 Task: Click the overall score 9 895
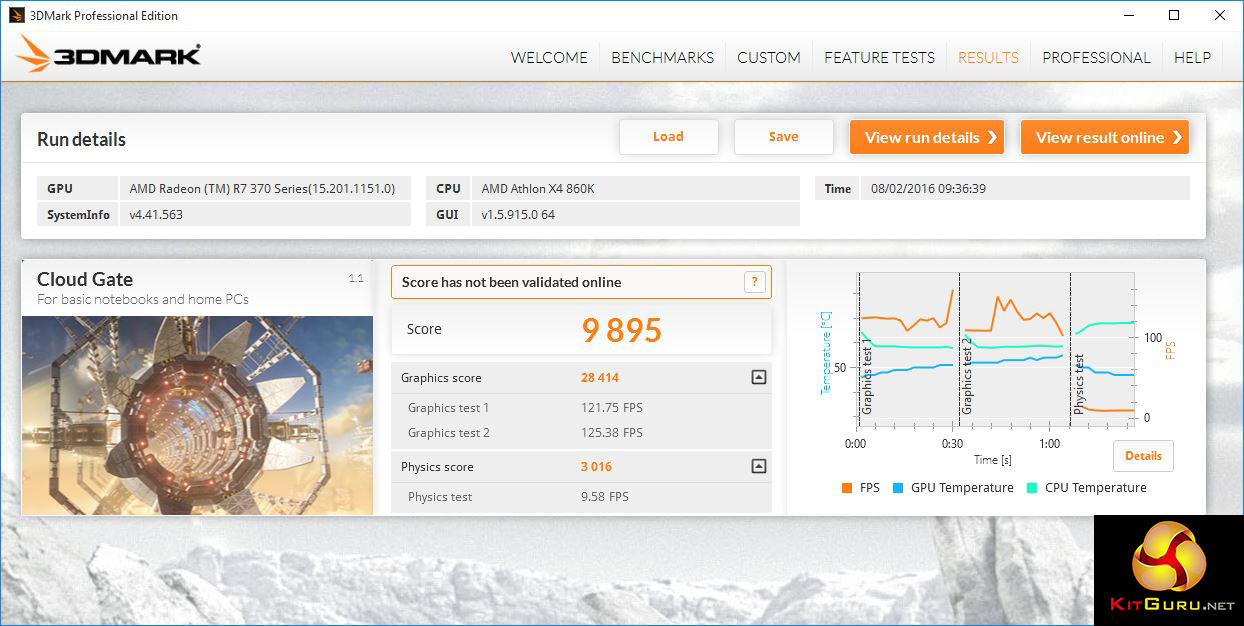coord(622,330)
